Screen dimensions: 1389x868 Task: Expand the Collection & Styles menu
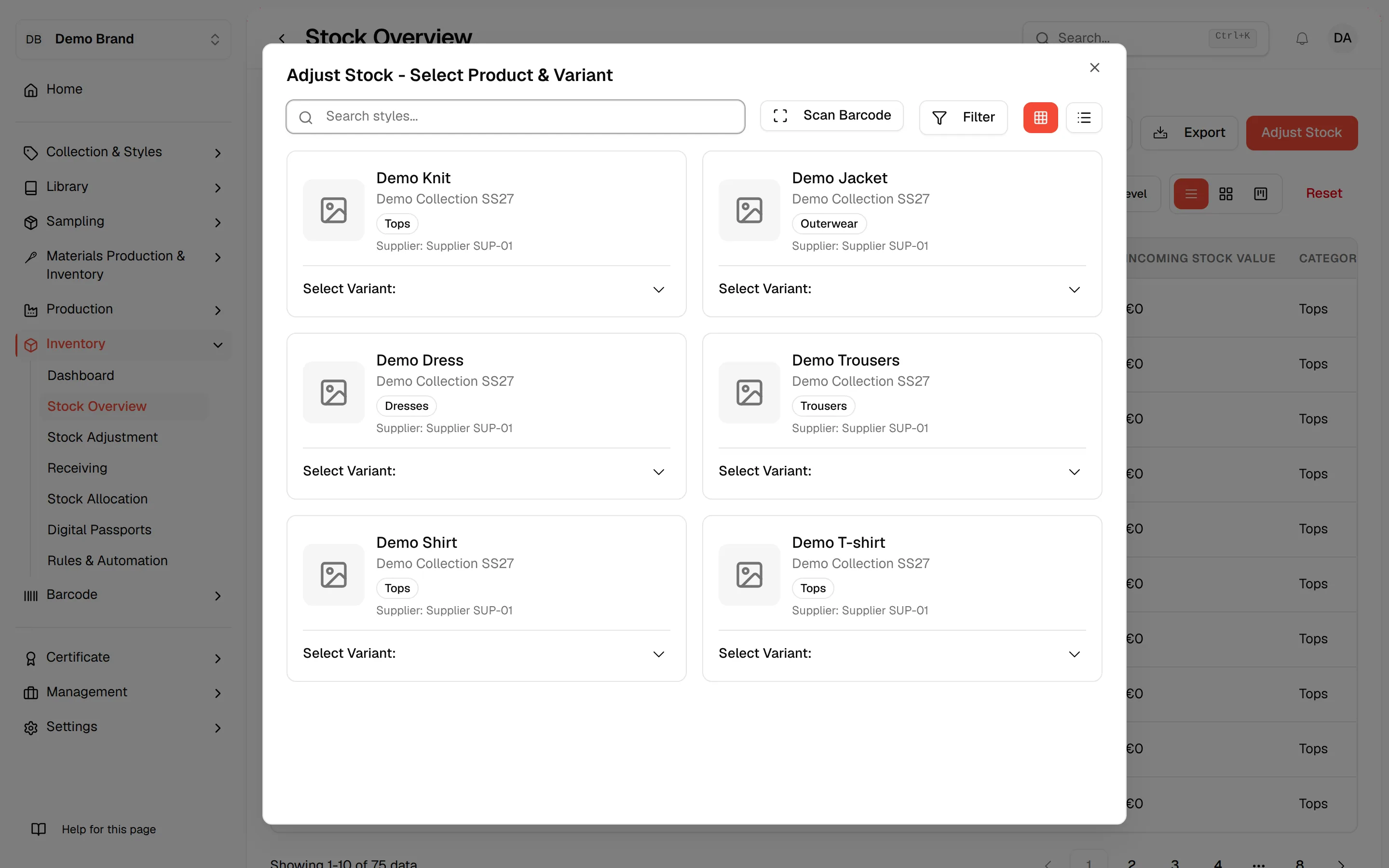(123, 152)
